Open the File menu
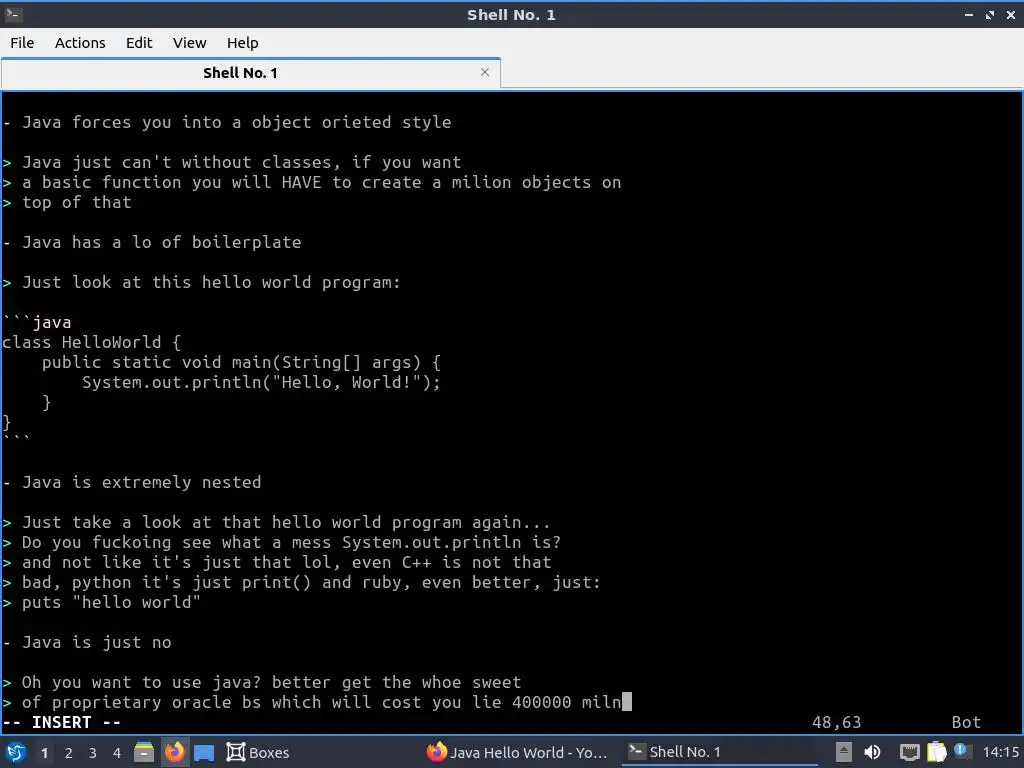 (22, 43)
